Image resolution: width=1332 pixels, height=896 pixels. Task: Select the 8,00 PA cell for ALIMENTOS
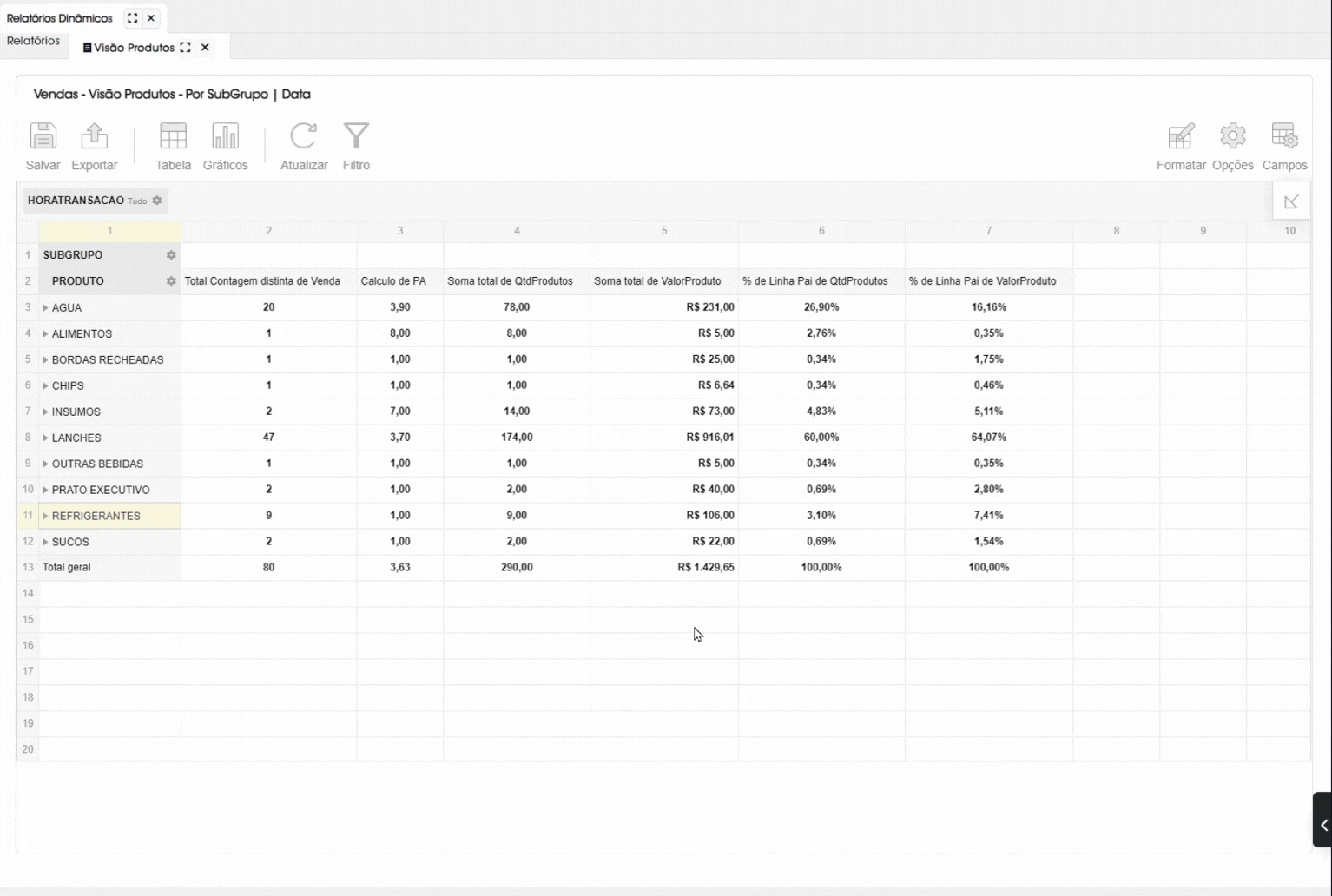pos(400,333)
